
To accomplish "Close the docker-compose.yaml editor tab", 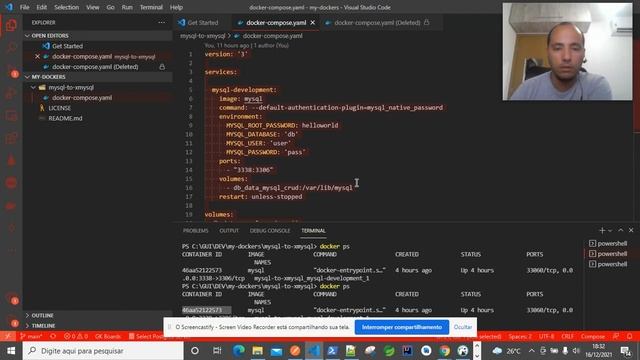I will (x=313, y=22).
